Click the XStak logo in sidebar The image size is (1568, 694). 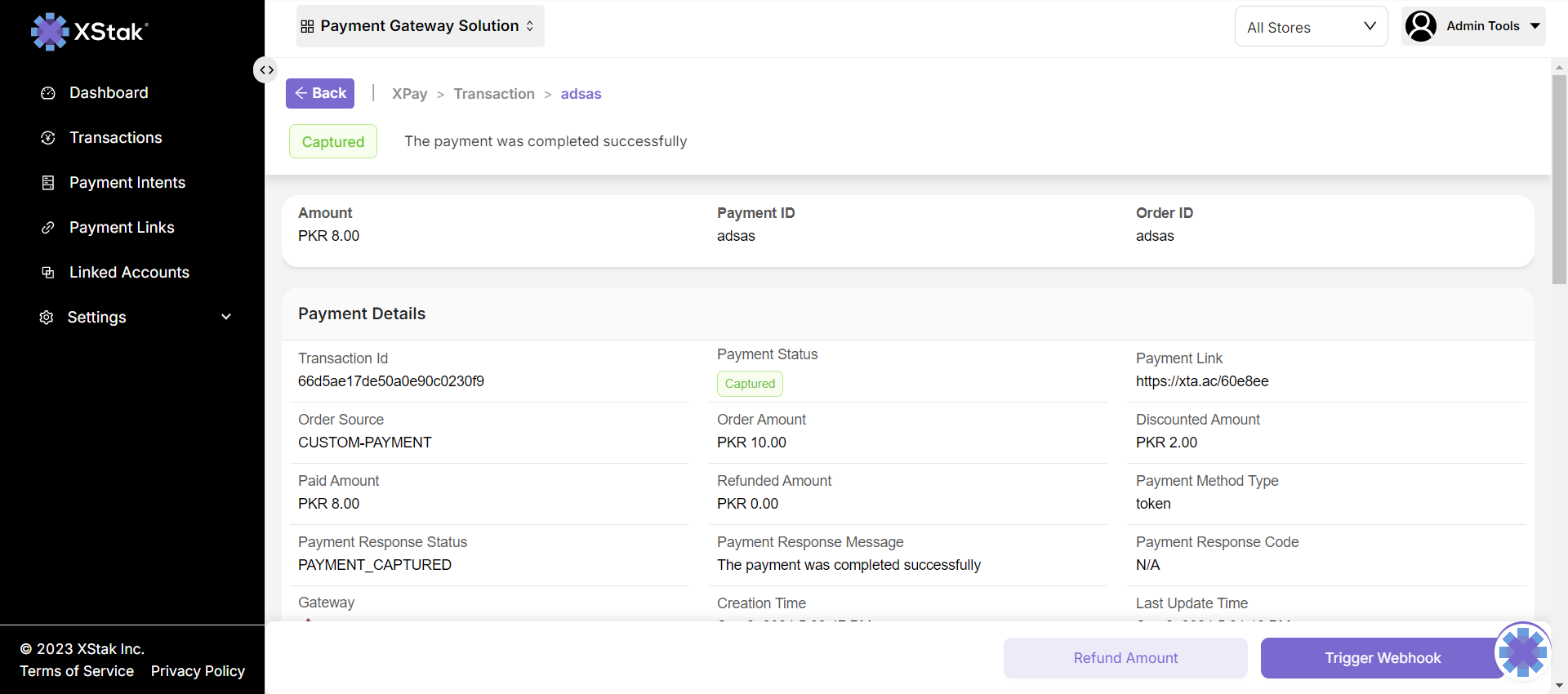(90, 31)
